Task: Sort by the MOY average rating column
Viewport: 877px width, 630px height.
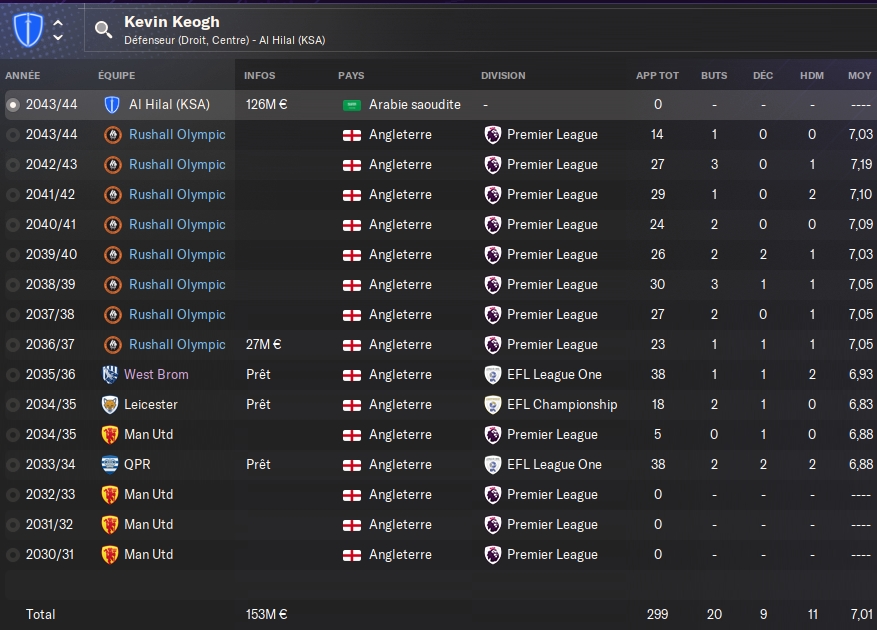Action: pyautogui.click(x=859, y=75)
